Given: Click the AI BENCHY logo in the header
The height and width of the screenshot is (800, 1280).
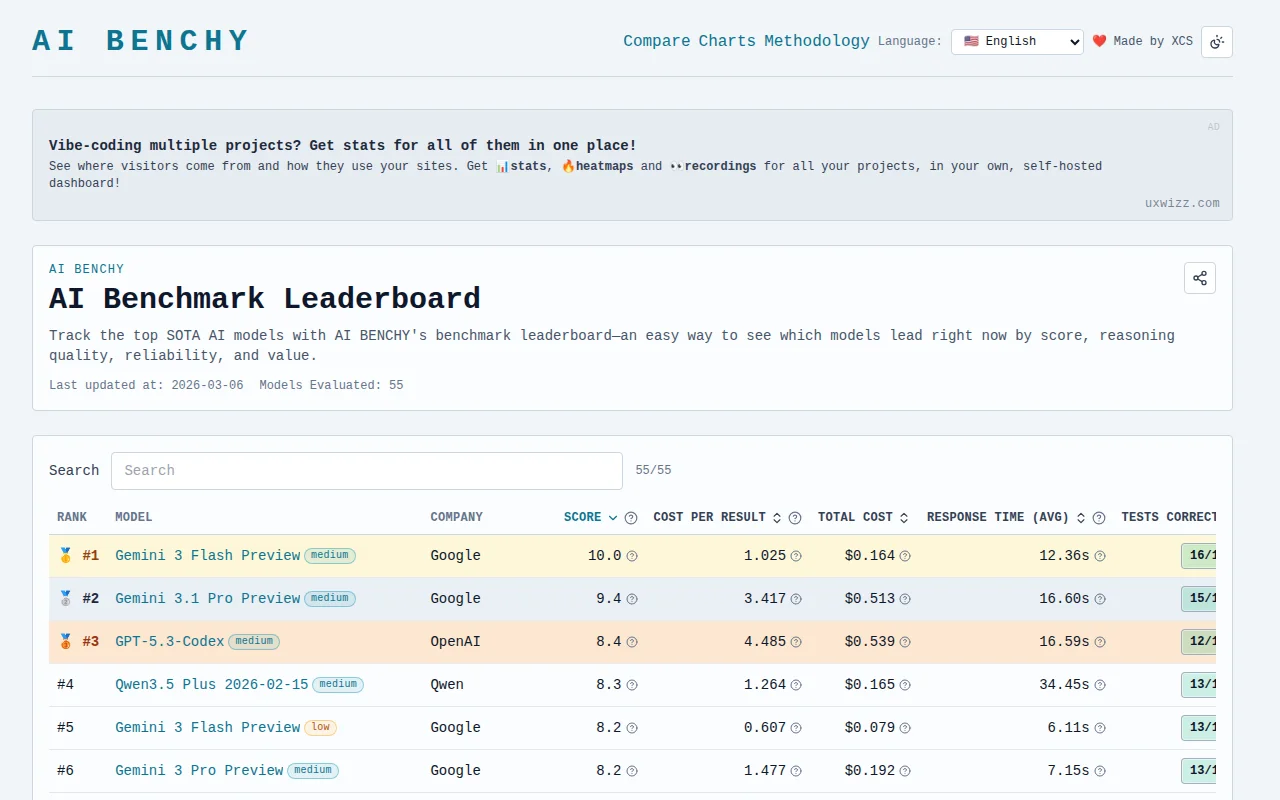Looking at the screenshot, I should (141, 41).
